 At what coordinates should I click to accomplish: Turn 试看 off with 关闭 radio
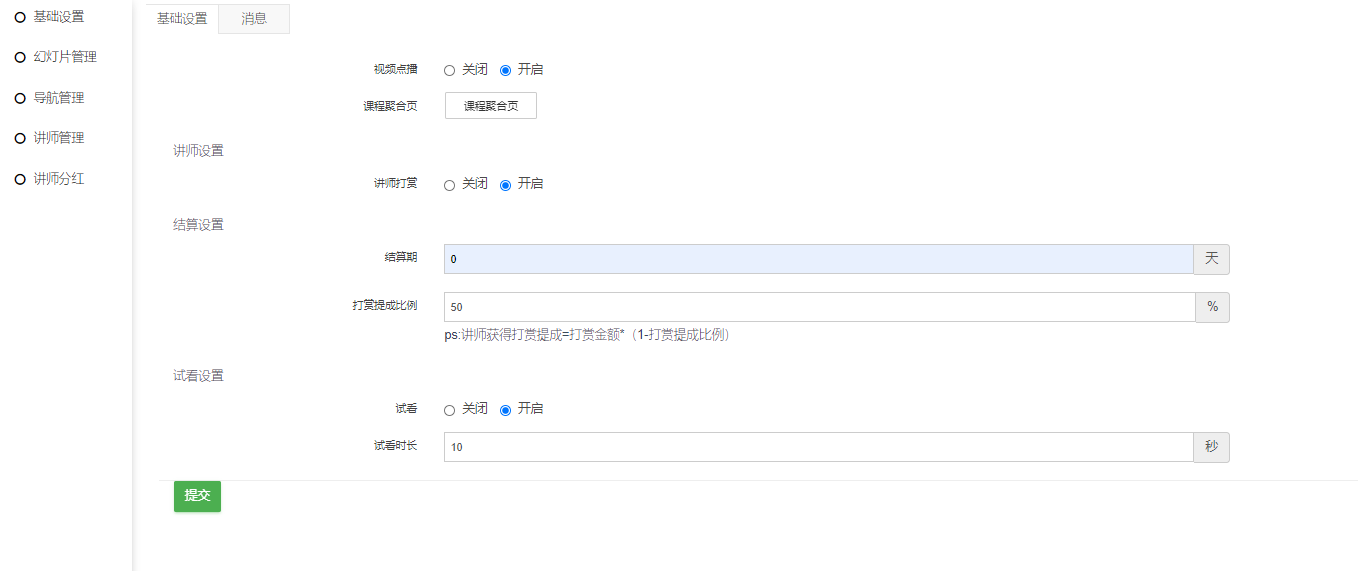coord(450,410)
